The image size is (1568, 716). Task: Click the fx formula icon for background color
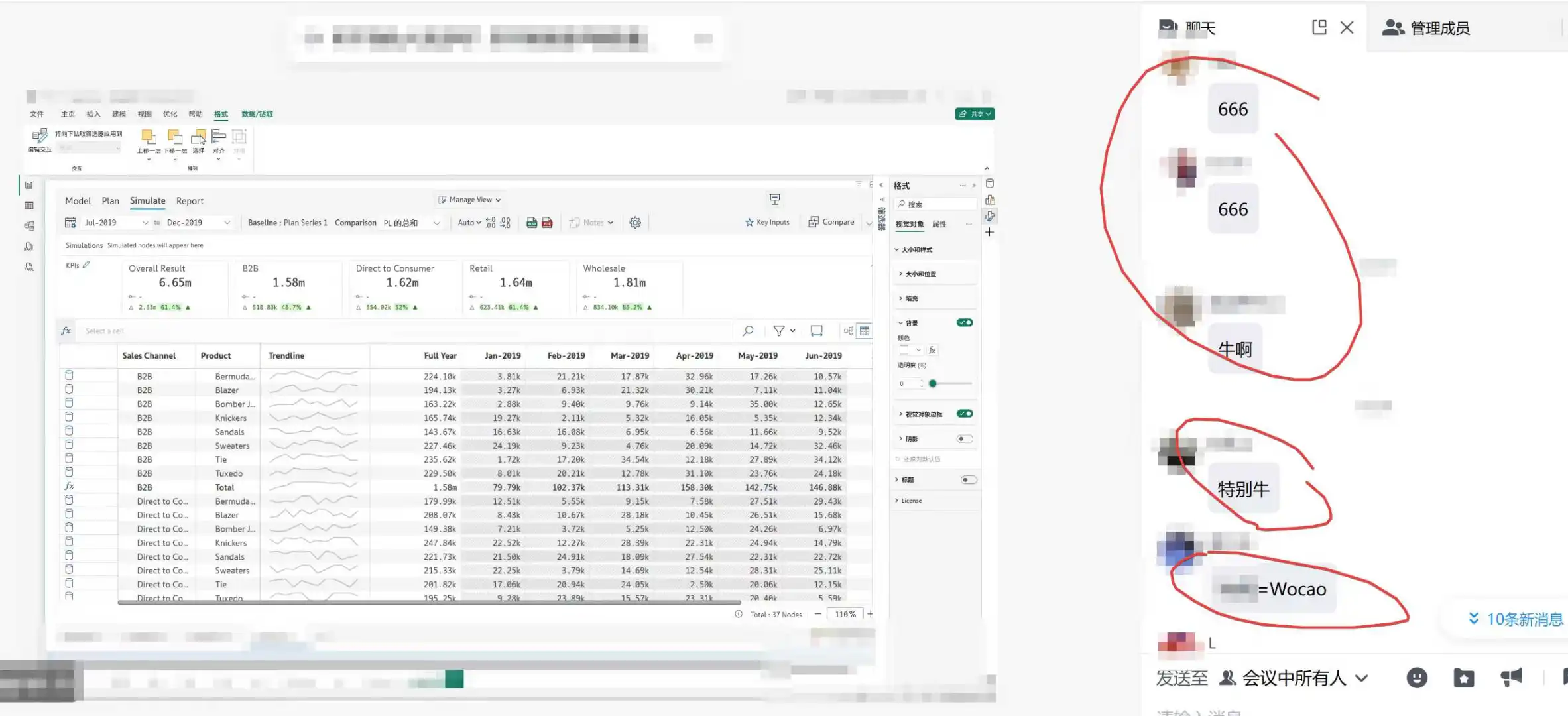coord(932,350)
